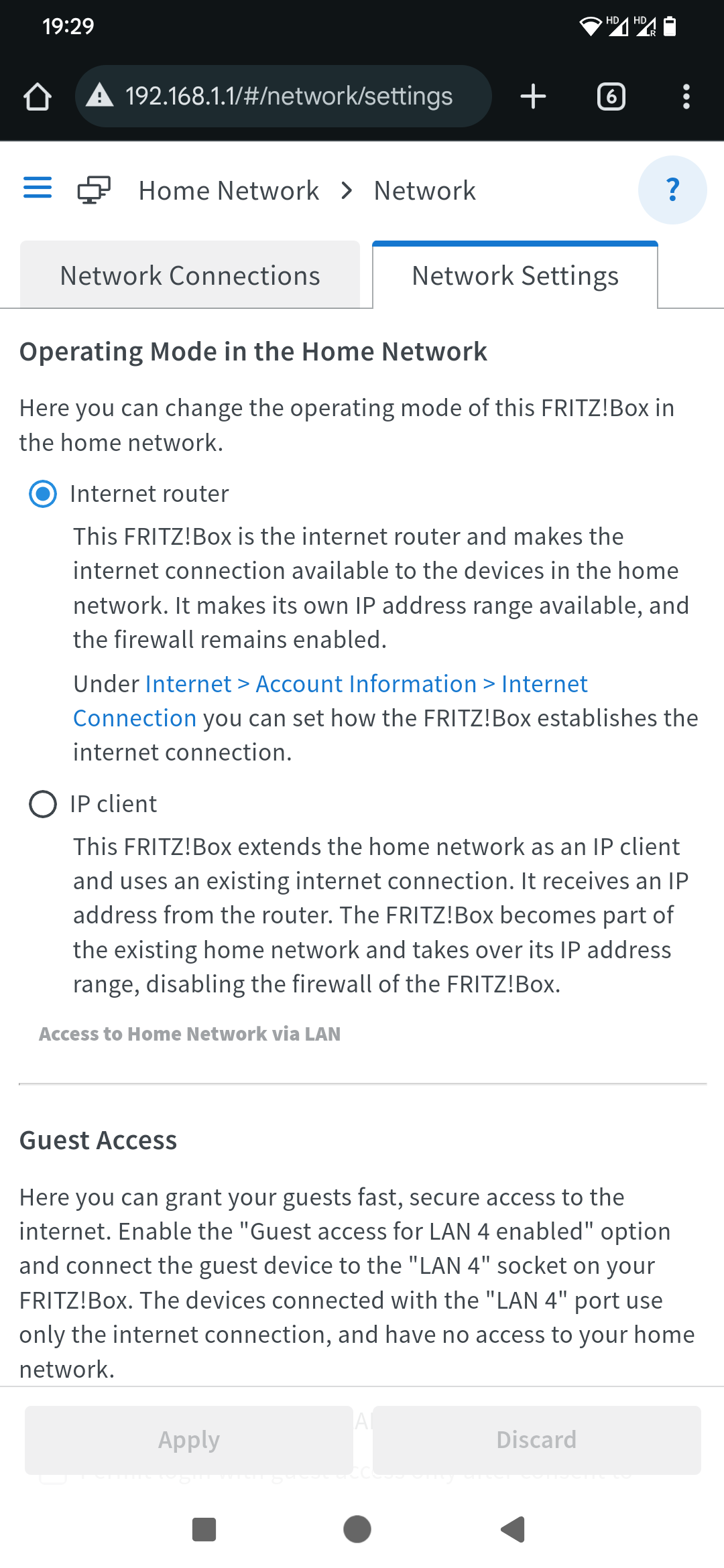Select the IP client radio button
Image resolution: width=724 pixels, height=1568 pixels.
[x=43, y=804]
